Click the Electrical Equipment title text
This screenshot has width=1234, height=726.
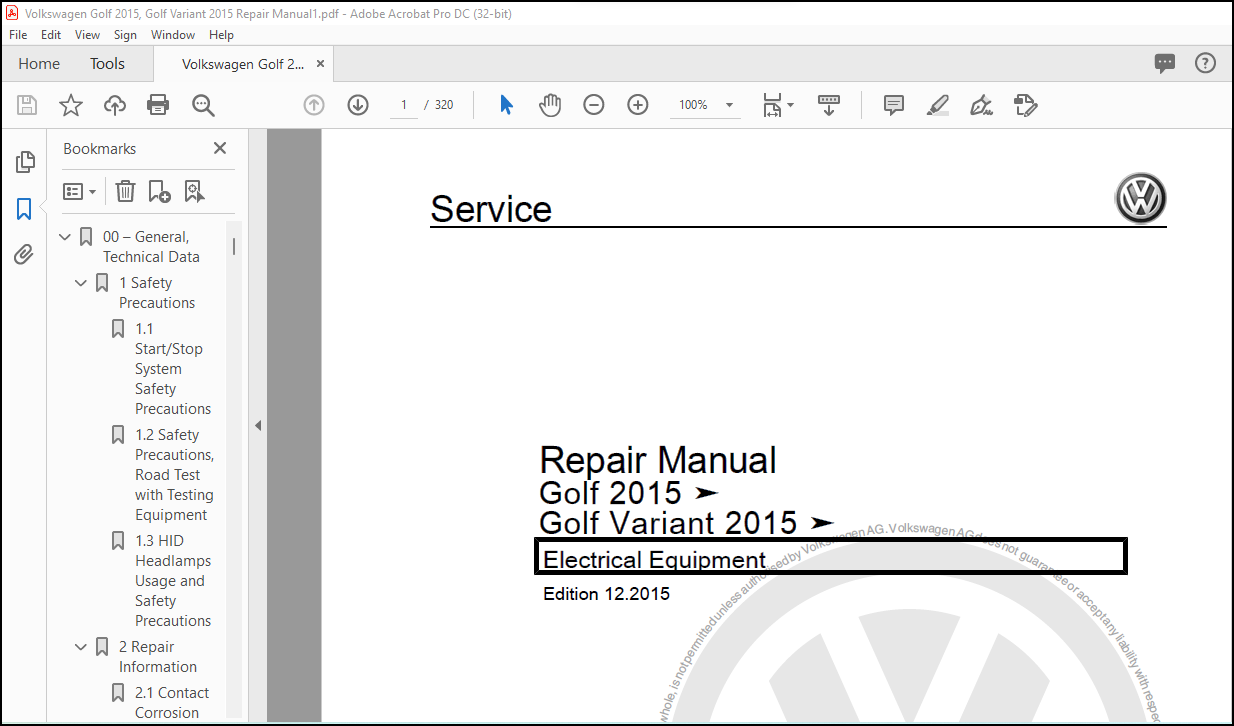click(x=655, y=560)
